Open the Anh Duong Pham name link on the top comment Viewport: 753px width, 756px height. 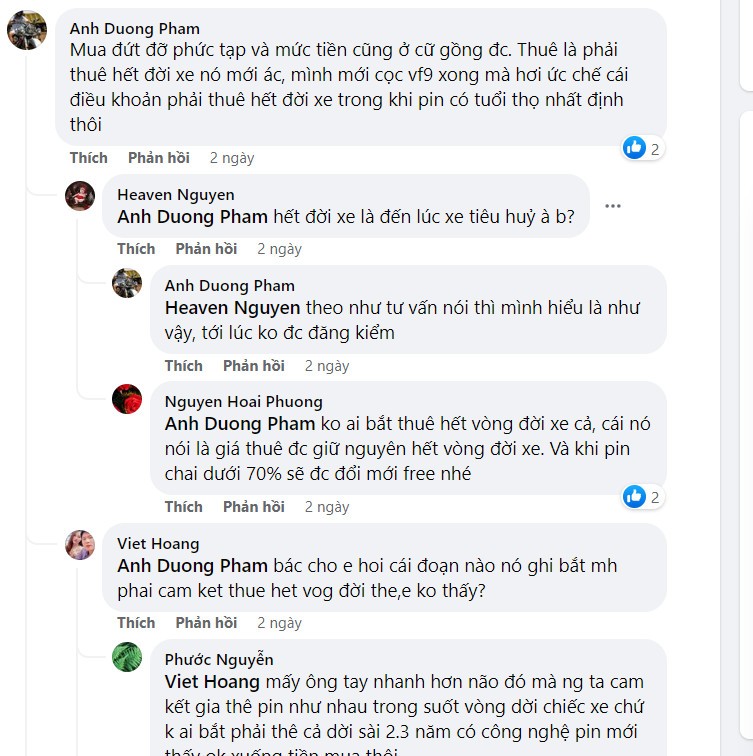pyautogui.click(x=135, y=28)
